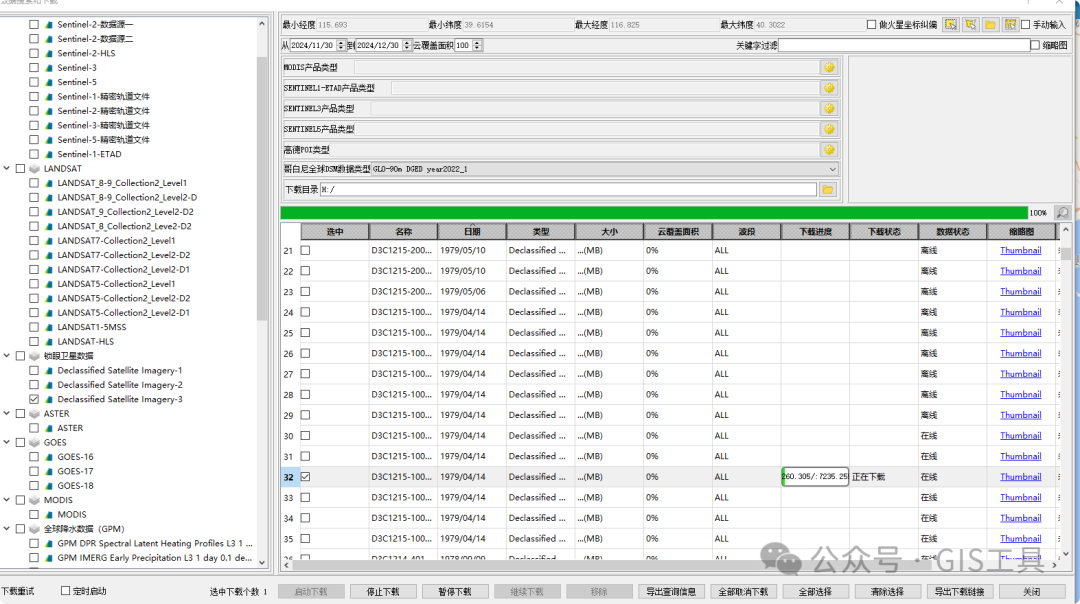The width and height of the screenshot is (1080, 604).
Task: Click the 锁眼卫星数据 group folder icon
Action: (34, 356)
